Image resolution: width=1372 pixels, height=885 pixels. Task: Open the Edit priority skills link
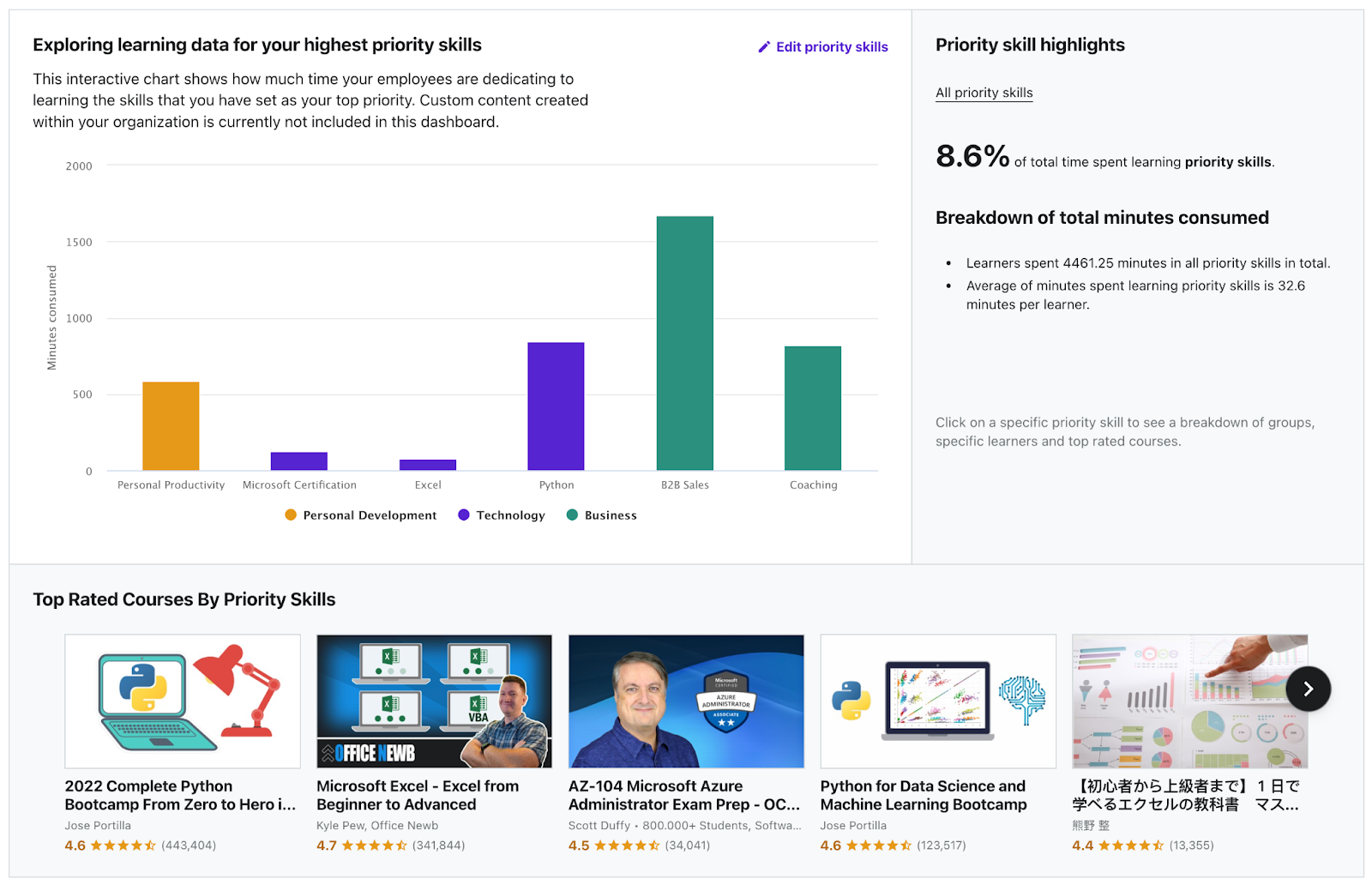(831, 47)
